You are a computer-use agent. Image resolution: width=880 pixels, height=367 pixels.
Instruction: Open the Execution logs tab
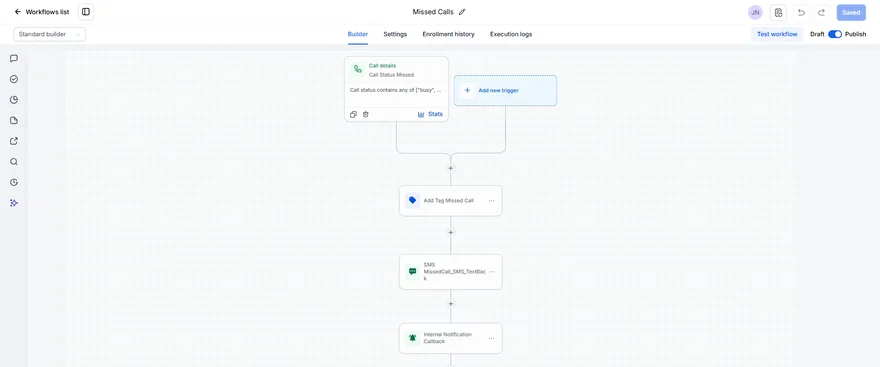pyautogui.click(x=511, y=34)
